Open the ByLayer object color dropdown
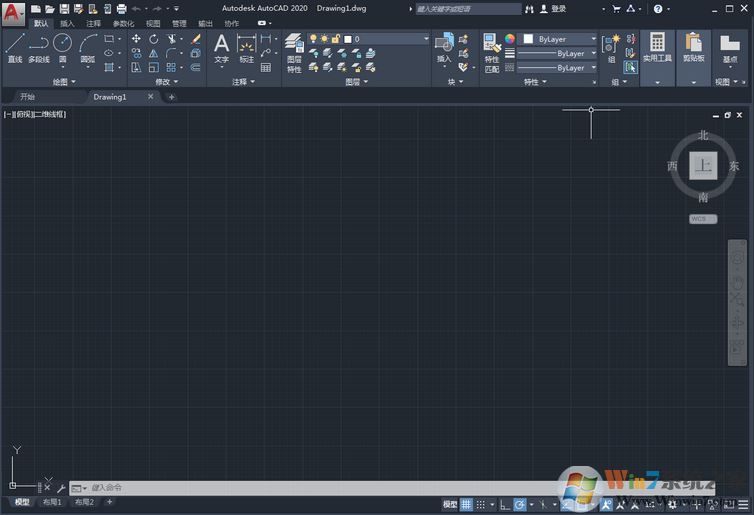The height and width of the screenshot is (515, 754). pos(557,39)
